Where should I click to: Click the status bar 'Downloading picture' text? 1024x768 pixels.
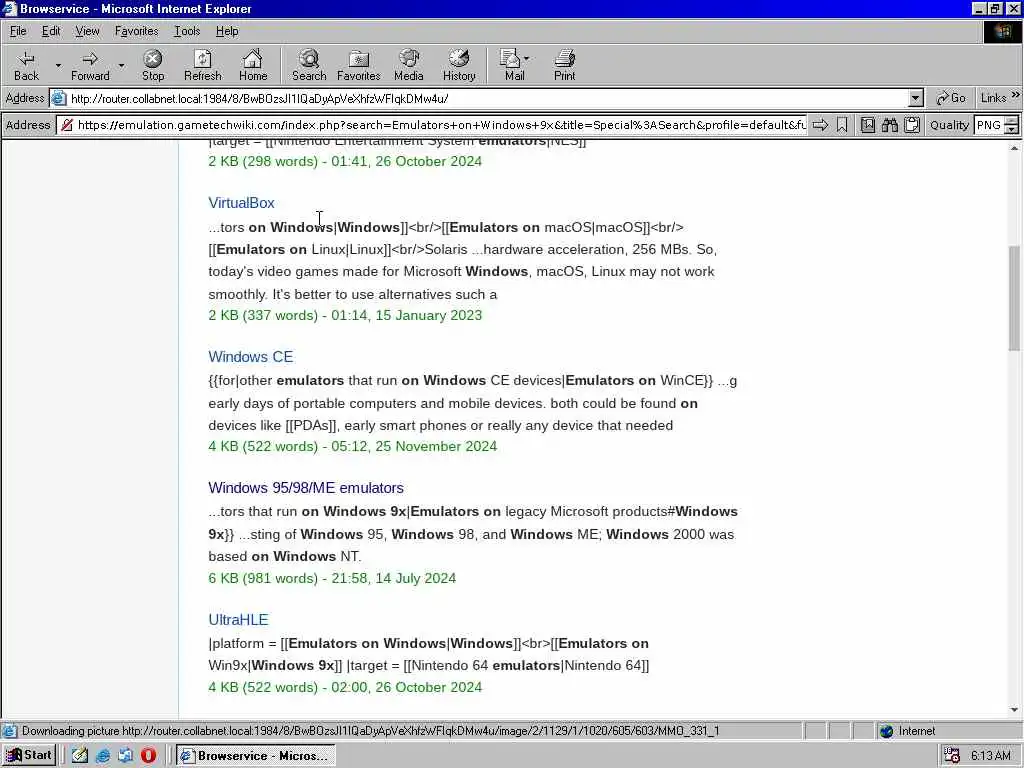(370, 731)
